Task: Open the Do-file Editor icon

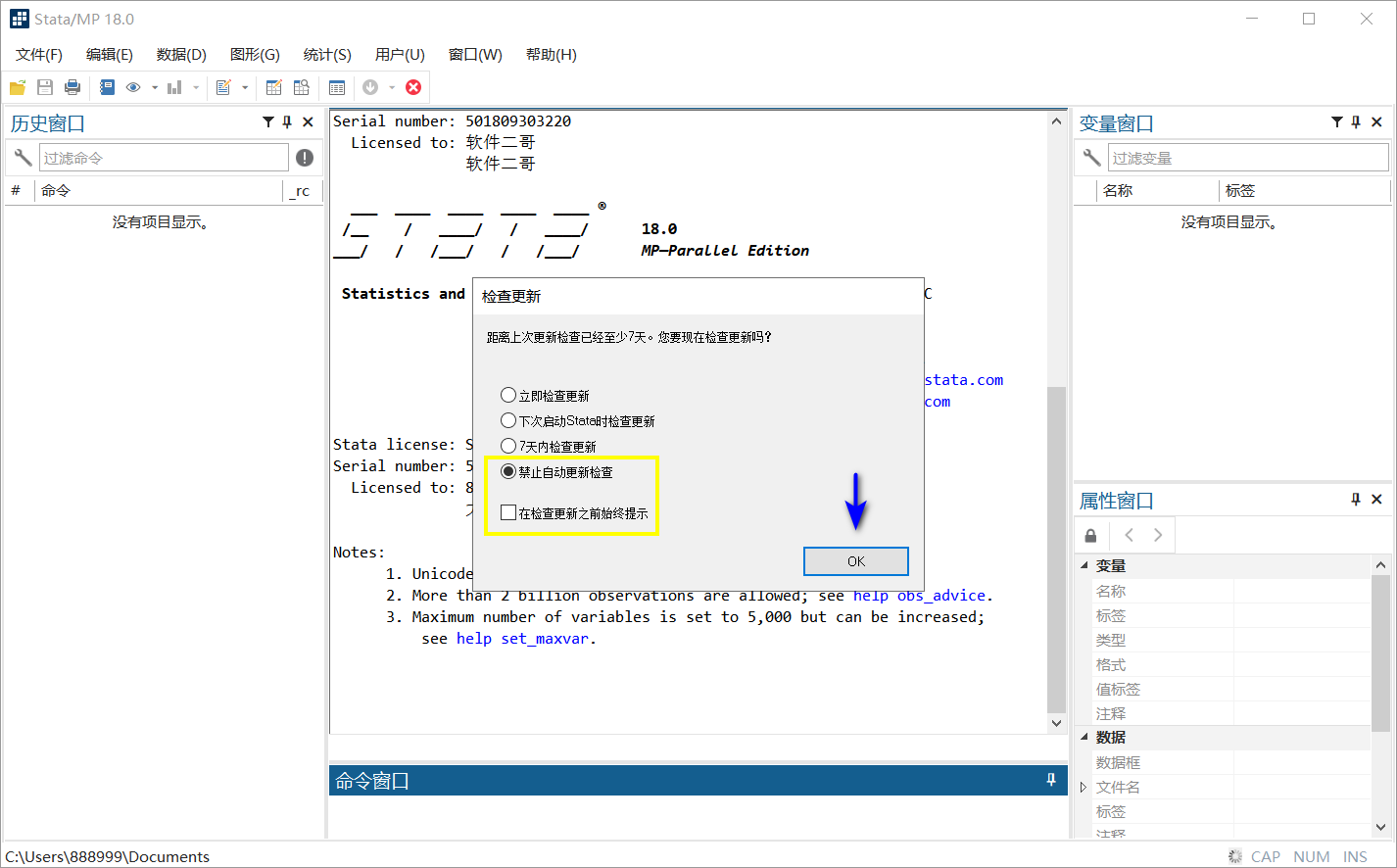Action: [223, 87]
